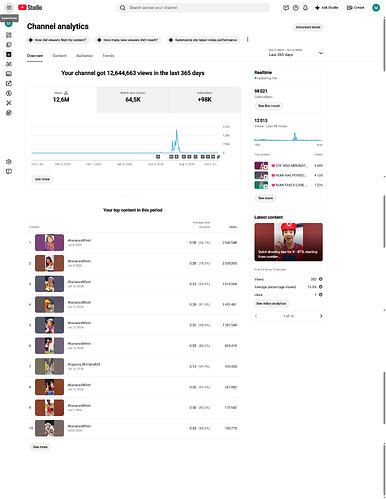Click See video analytics button
This screenshot has width=386, height=499.
click(271, 303)
